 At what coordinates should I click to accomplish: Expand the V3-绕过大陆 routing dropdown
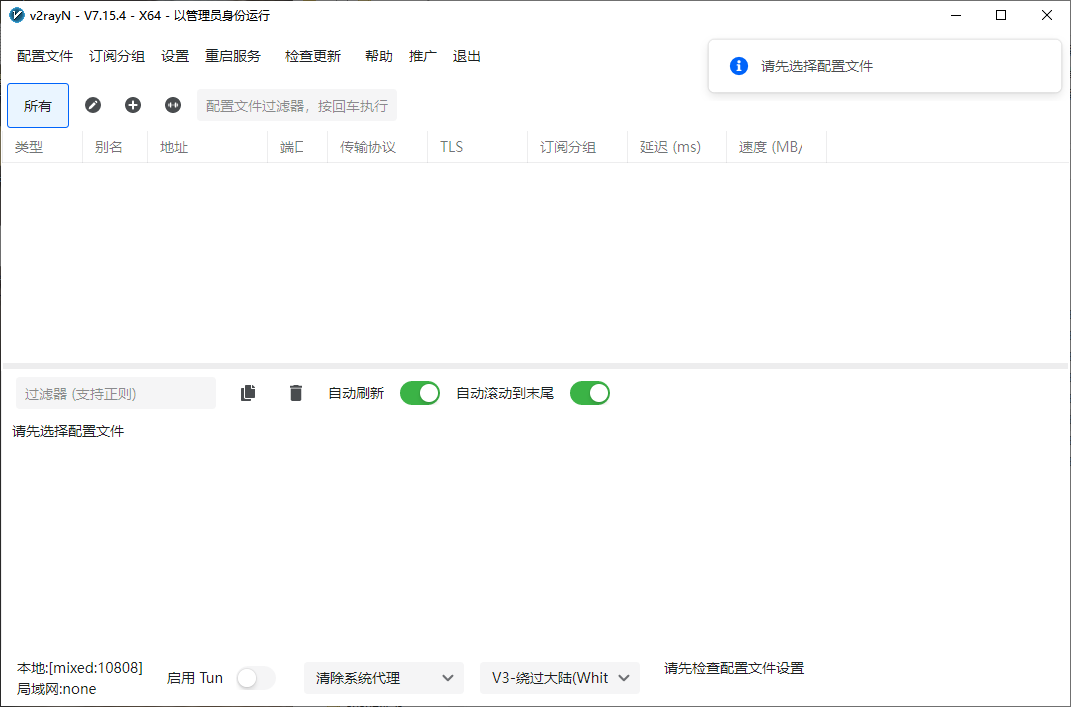click(x=560, y=678)
